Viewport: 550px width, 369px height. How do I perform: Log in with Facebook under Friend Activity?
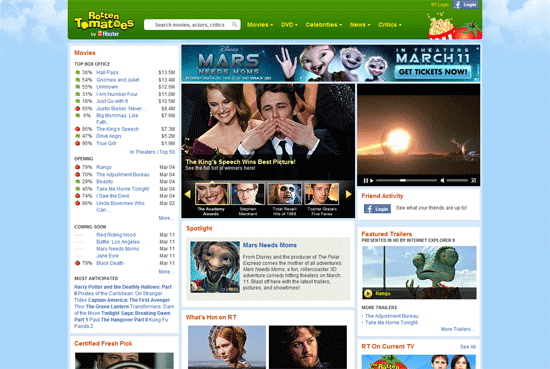[377, 209]
